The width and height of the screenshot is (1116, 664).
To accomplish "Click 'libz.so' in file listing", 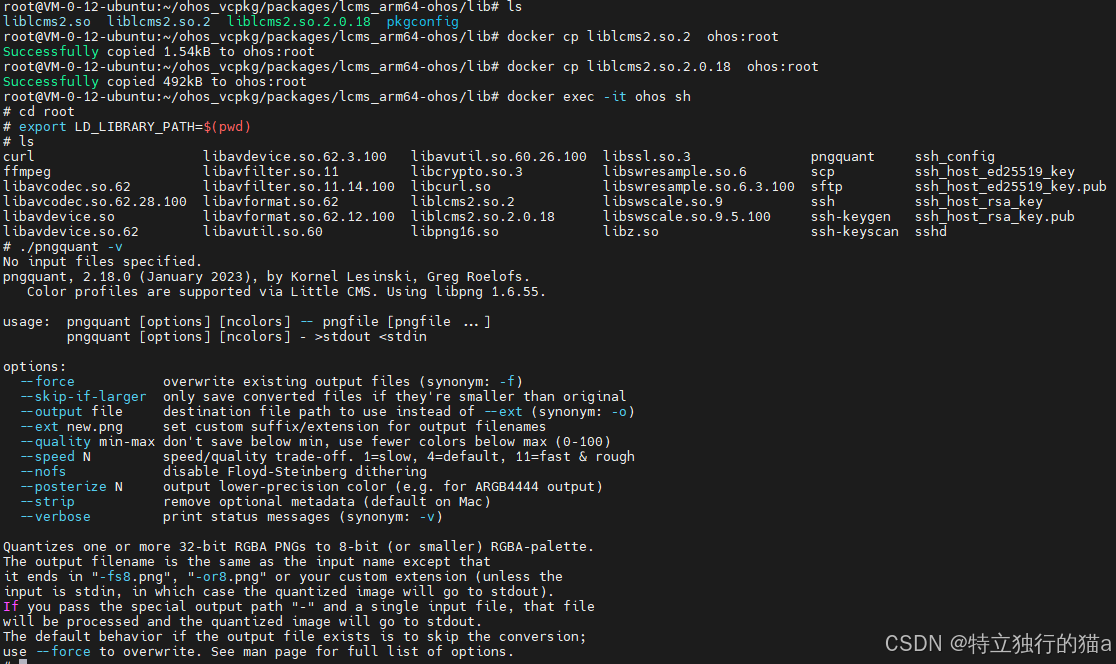I will 631,231.
